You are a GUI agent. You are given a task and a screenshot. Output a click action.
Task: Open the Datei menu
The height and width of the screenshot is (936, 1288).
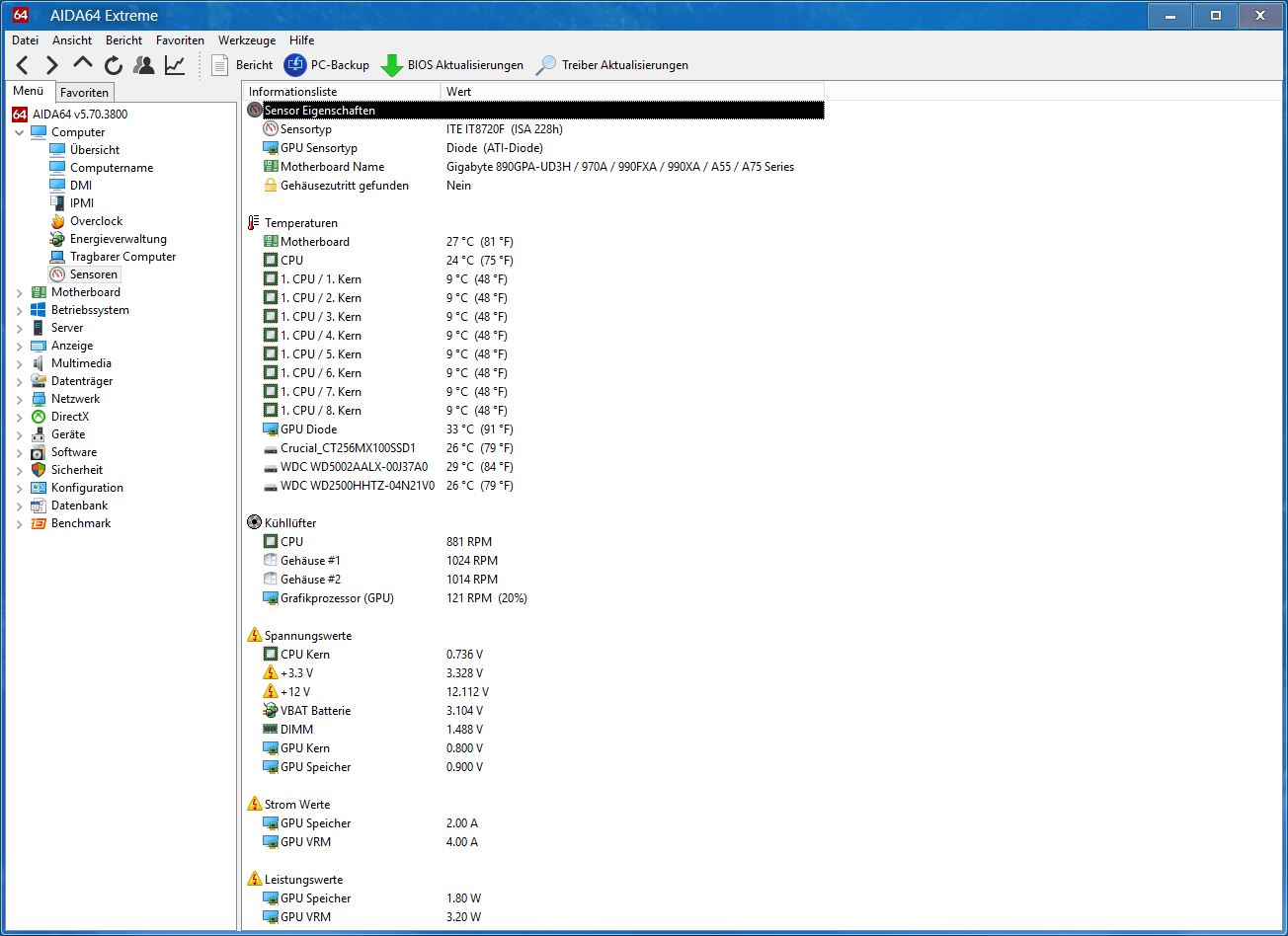point(26,40)
